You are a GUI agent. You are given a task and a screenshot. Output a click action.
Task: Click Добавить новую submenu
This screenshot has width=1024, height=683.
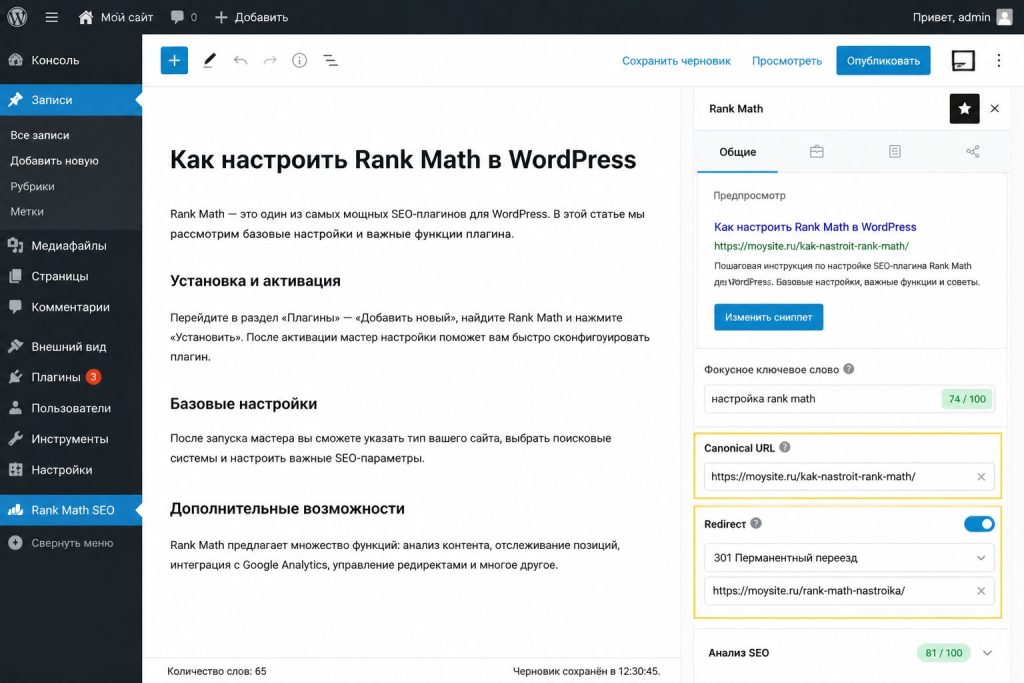tap(54, 161)
